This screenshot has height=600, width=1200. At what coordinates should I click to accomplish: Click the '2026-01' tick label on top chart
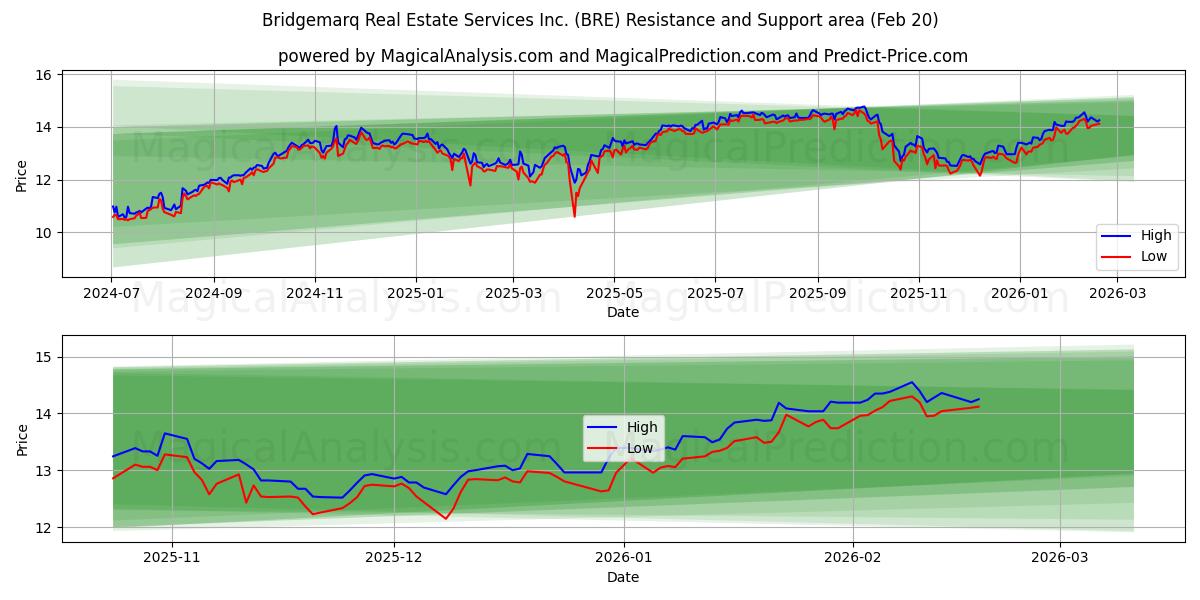click(1020, 294)
